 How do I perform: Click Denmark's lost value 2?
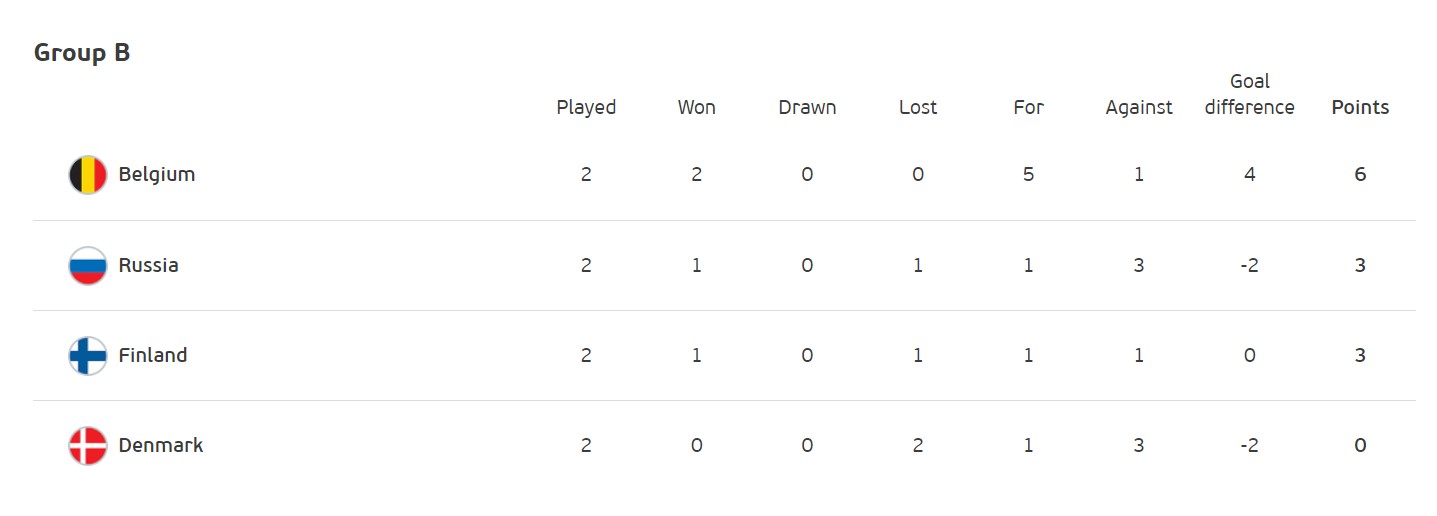(x=918, y=445)
